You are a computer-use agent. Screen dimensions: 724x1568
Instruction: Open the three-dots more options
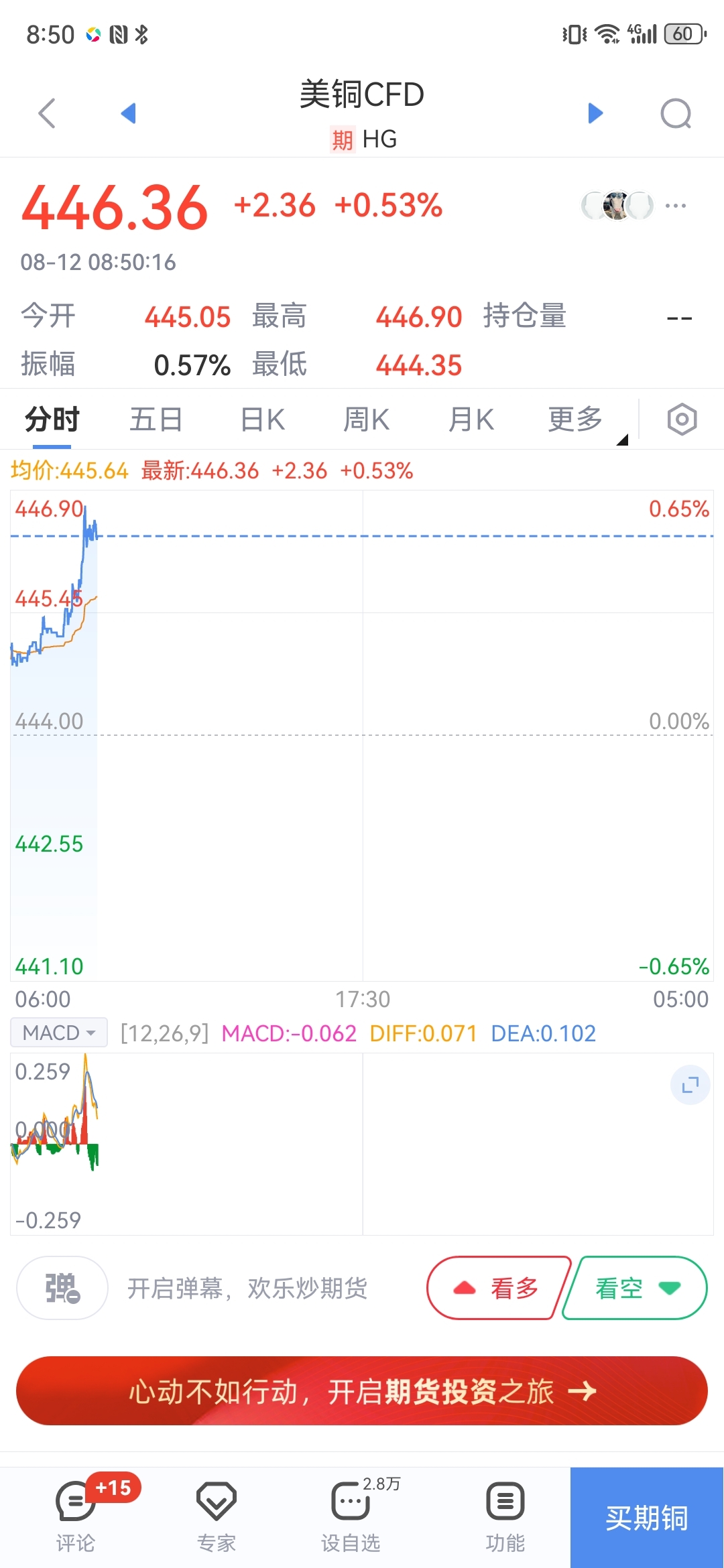click(675, 206)
